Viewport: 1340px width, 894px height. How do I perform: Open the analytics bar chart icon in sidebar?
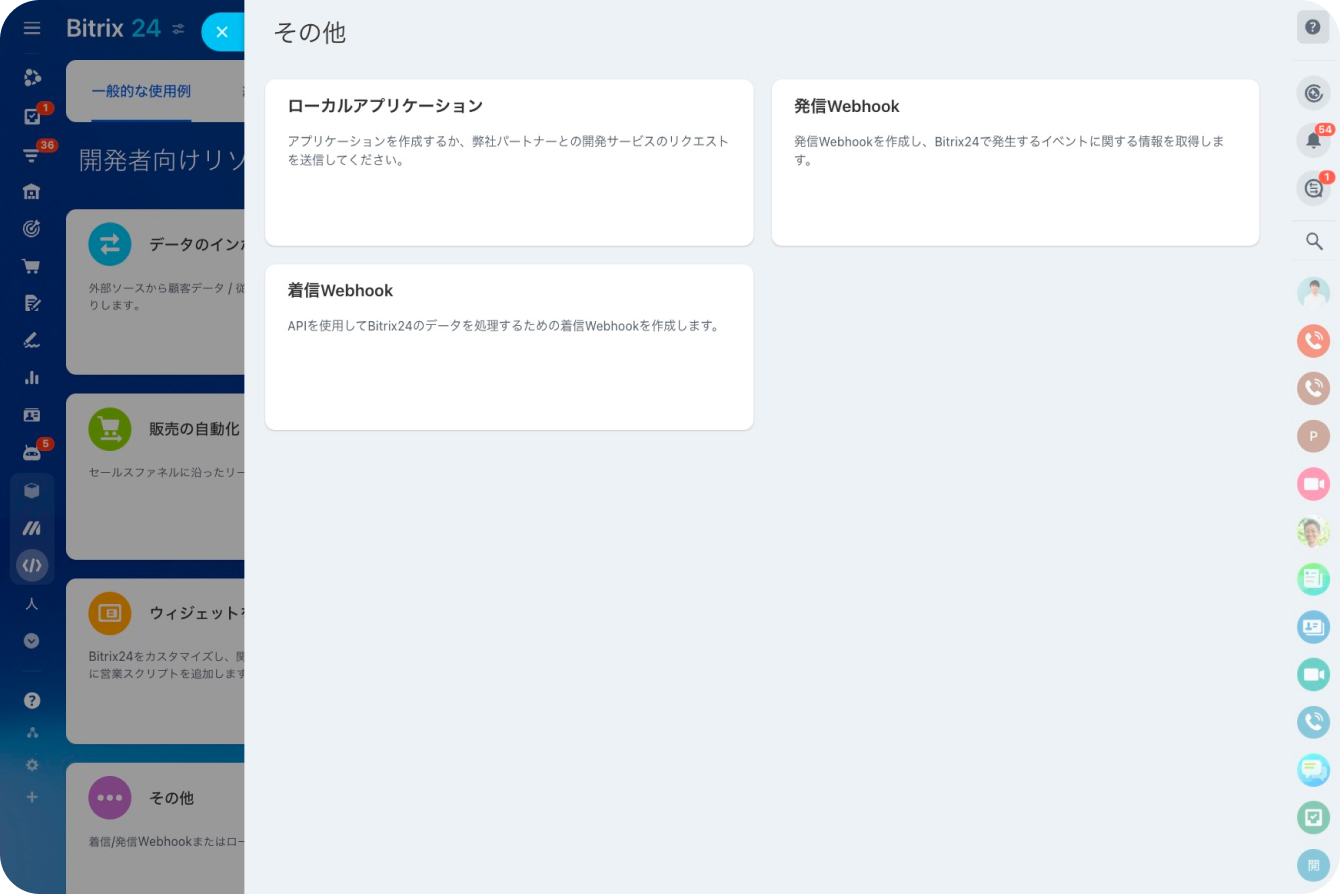tap(32, 378)
